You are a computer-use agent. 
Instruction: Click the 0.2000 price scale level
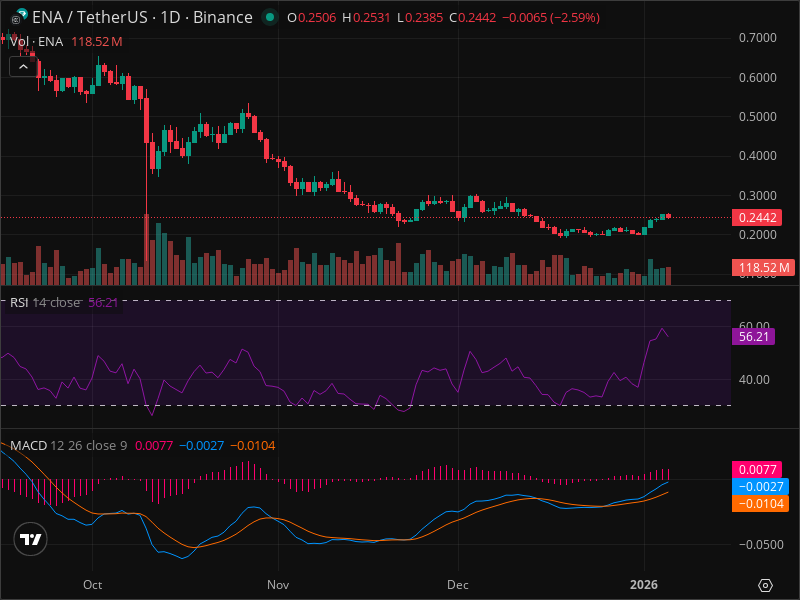[x=758, y=235]
